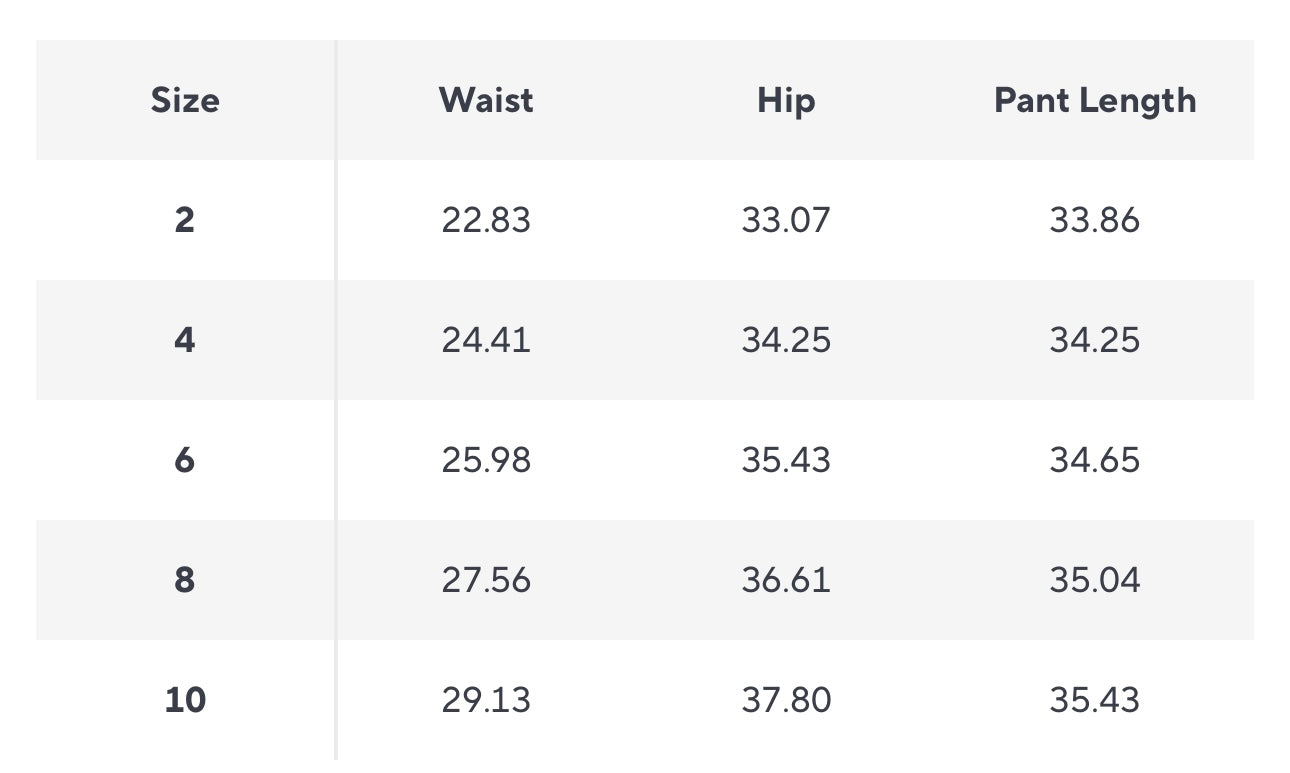1290x773 pixels.
Task: Click pant length value 33.86
Action: (x=1095, y=220)
